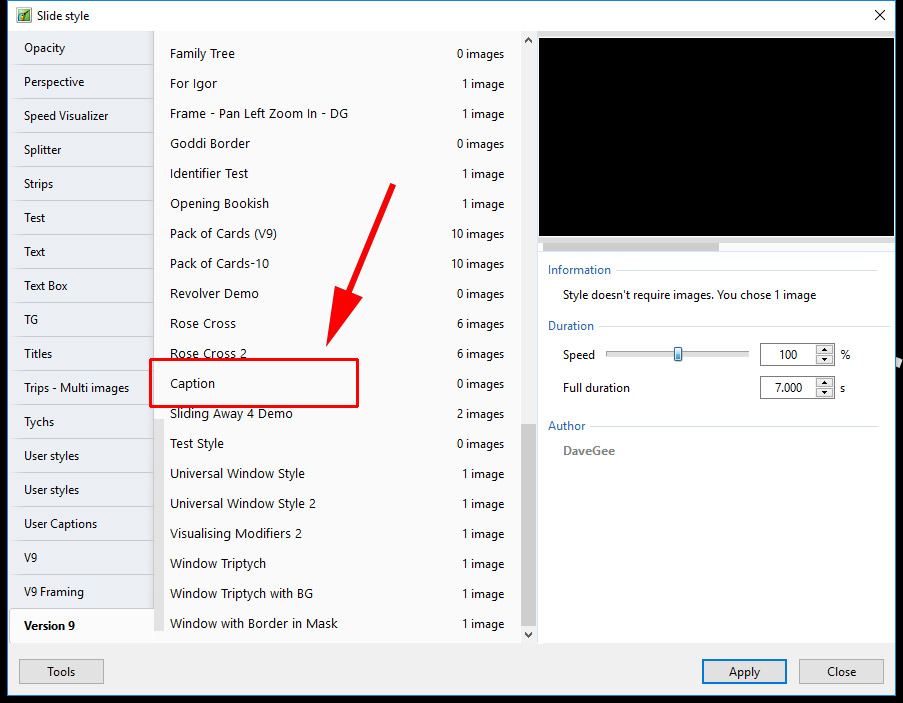The image size is (903, 703).
Task: Pick the Identifier Test style
Action: click(x=337, y=173)
